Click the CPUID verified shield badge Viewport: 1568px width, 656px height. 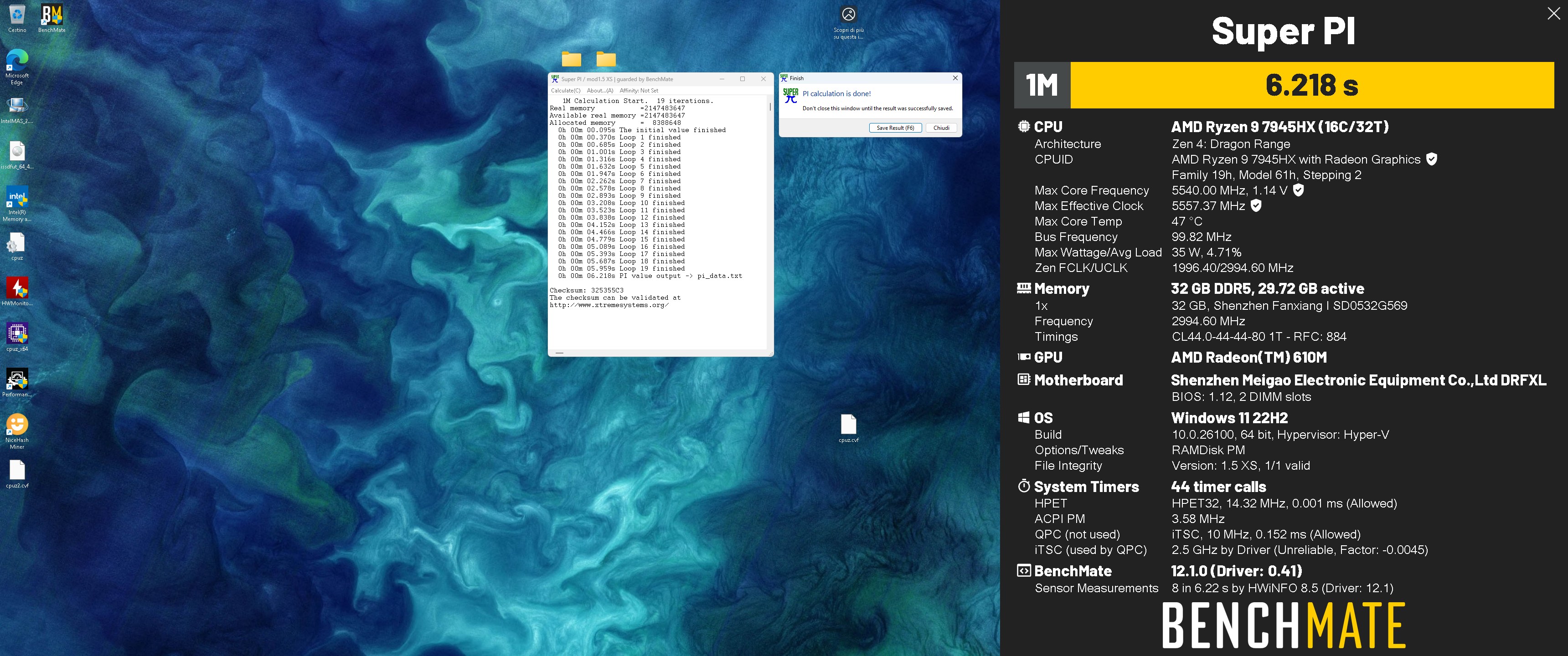[1432, 159]
